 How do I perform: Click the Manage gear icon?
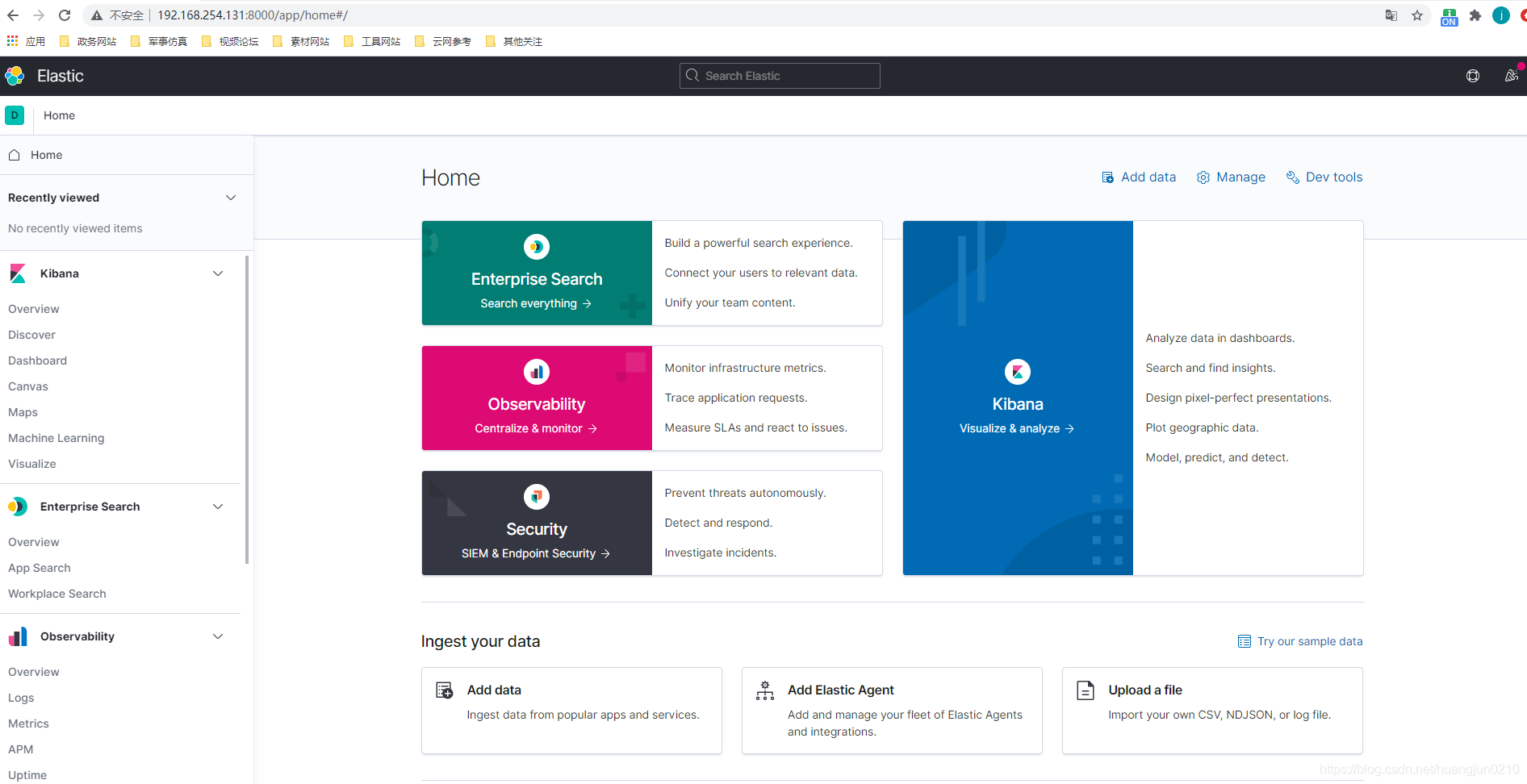click(1203, 177)
